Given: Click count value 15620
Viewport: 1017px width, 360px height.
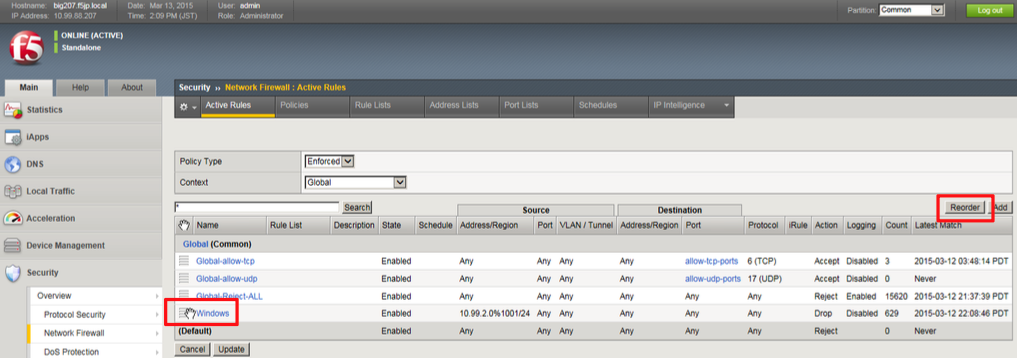Looking at the screenshot, I should tap(896, 296).
